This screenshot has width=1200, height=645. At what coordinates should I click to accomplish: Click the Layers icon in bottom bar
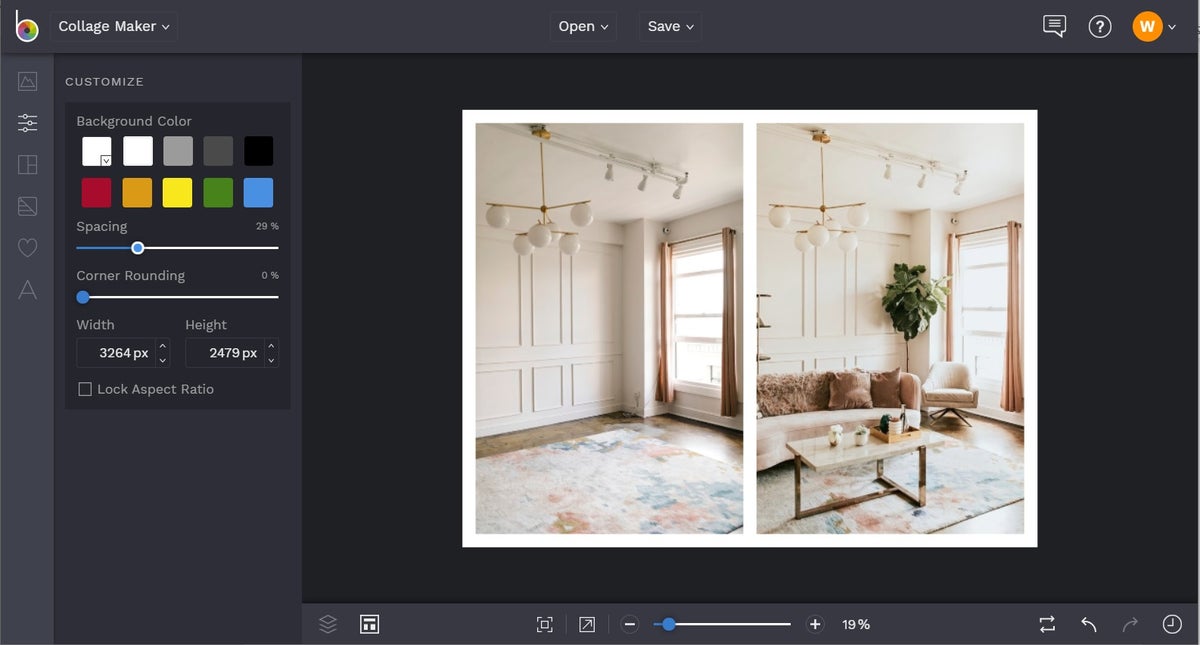[x=328, y=624]
